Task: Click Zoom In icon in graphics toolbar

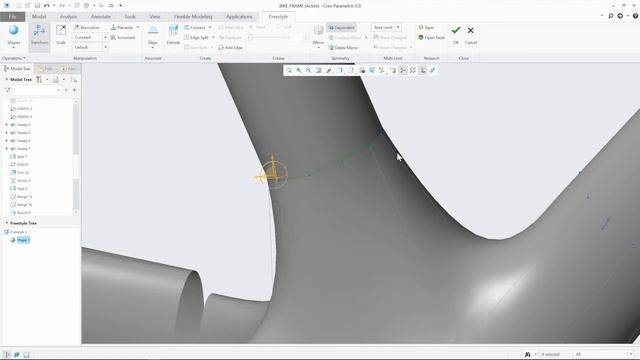Action: [x=299, y=70]
